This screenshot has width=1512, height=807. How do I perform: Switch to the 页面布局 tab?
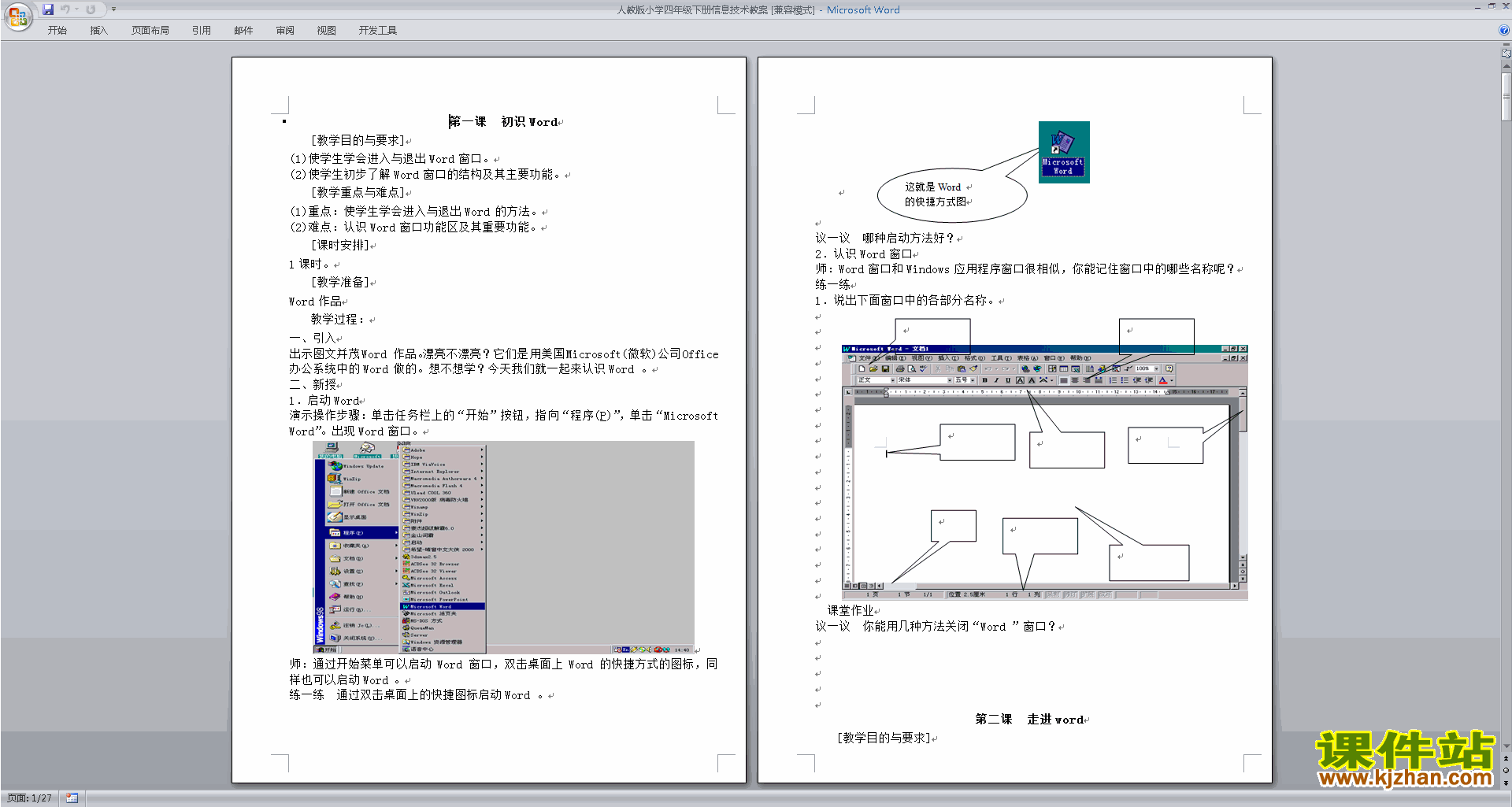(x=150, y=31)
